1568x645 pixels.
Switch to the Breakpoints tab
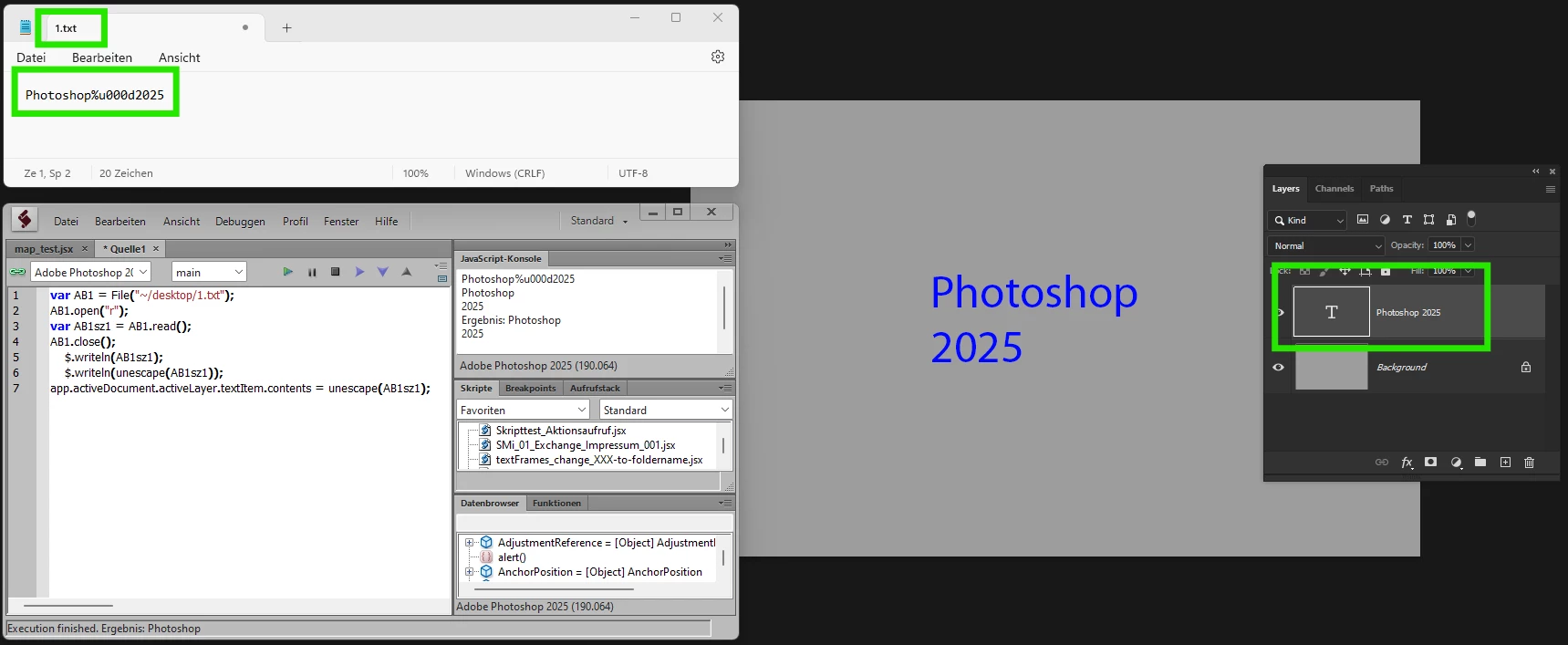point(530,388)
